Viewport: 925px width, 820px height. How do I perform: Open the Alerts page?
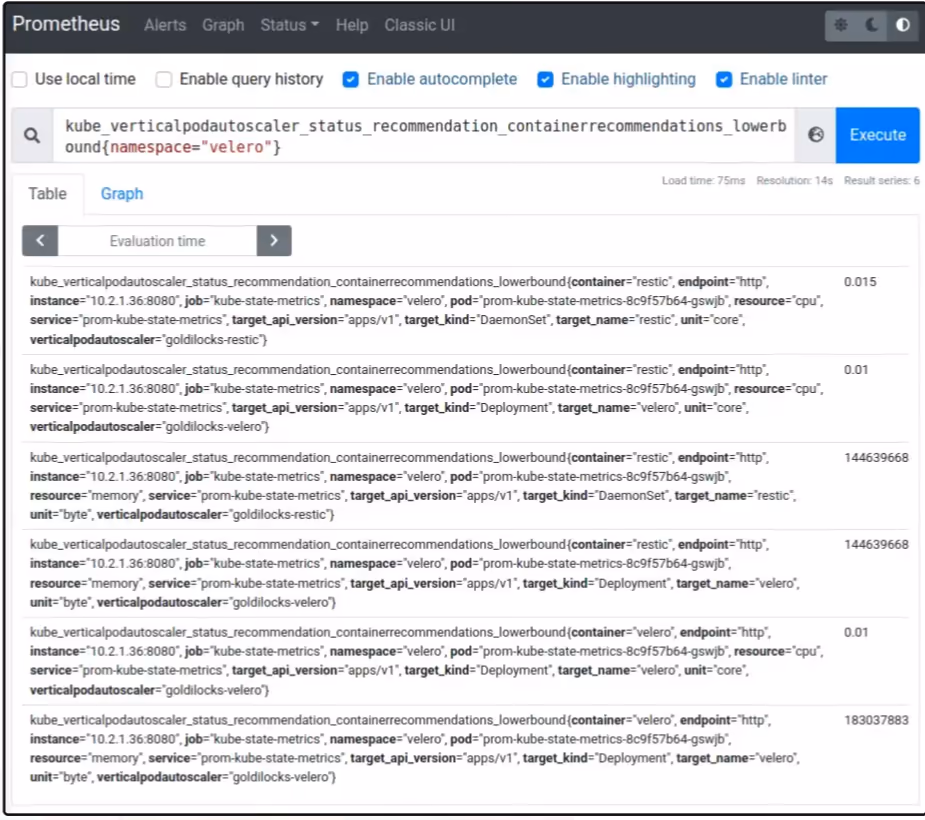165,25
